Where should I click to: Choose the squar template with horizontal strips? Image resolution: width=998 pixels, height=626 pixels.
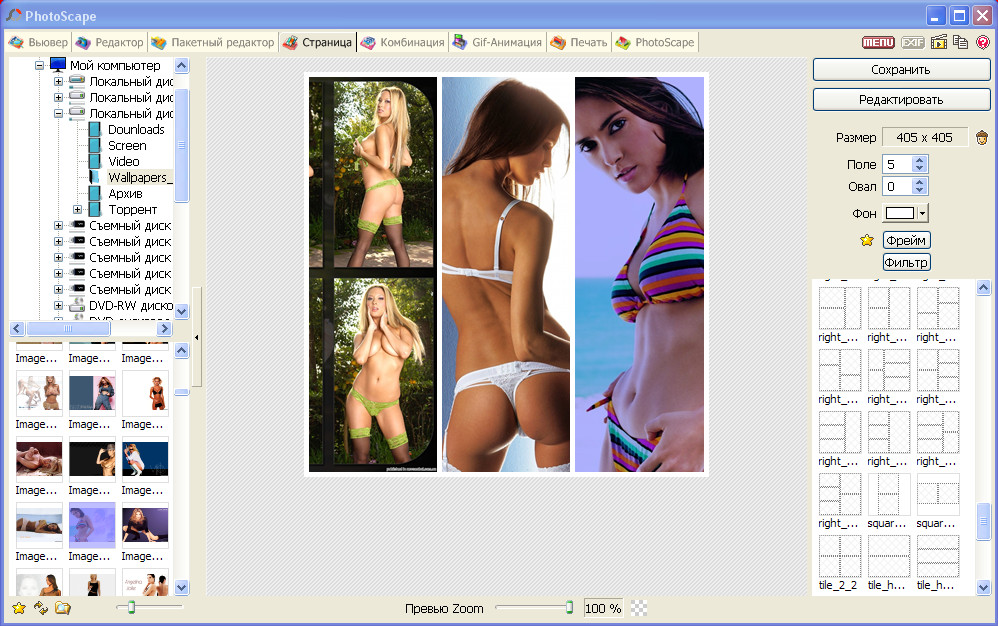(x=938, y=494)
